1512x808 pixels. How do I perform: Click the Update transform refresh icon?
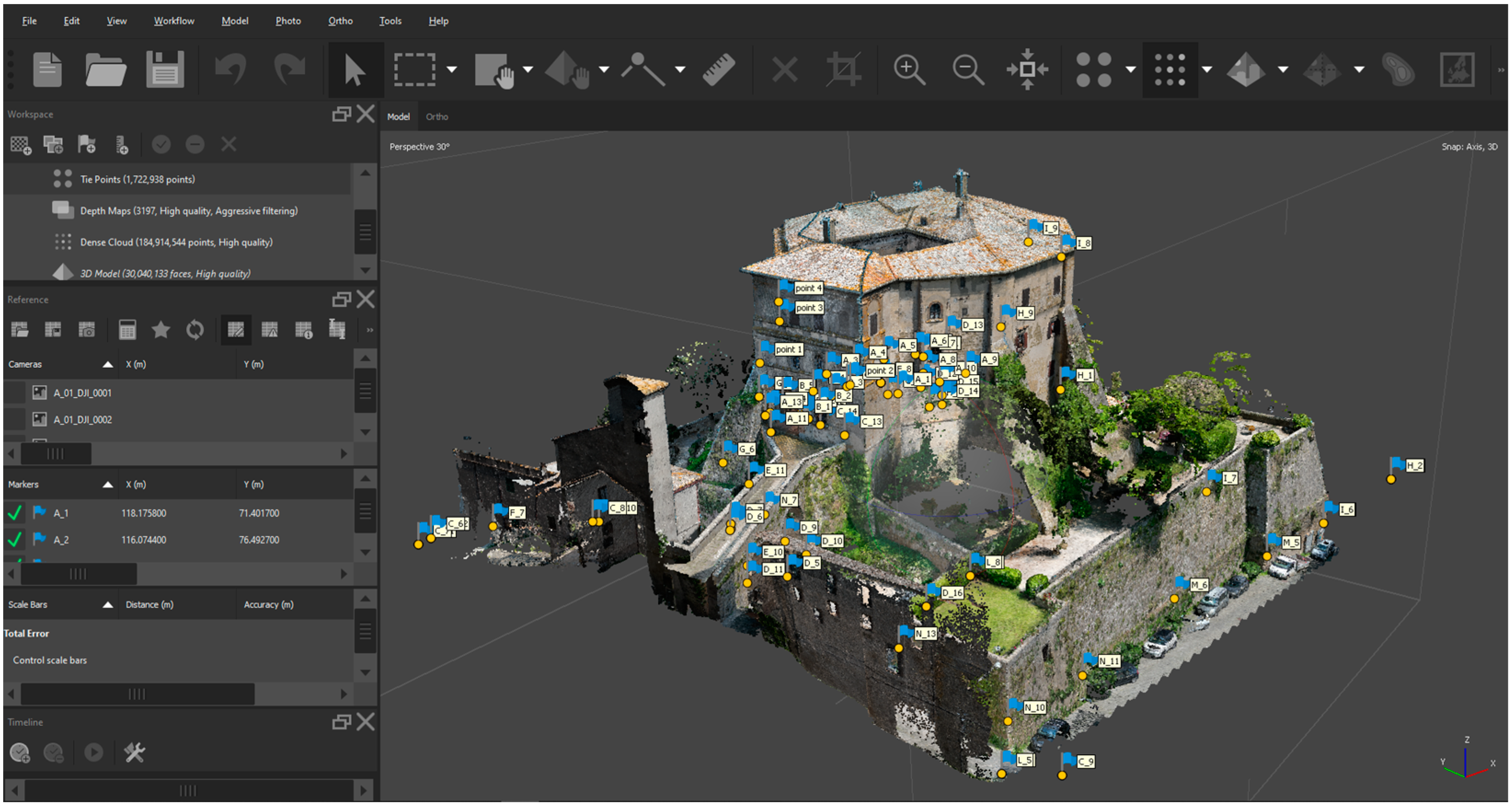point(195,330)
